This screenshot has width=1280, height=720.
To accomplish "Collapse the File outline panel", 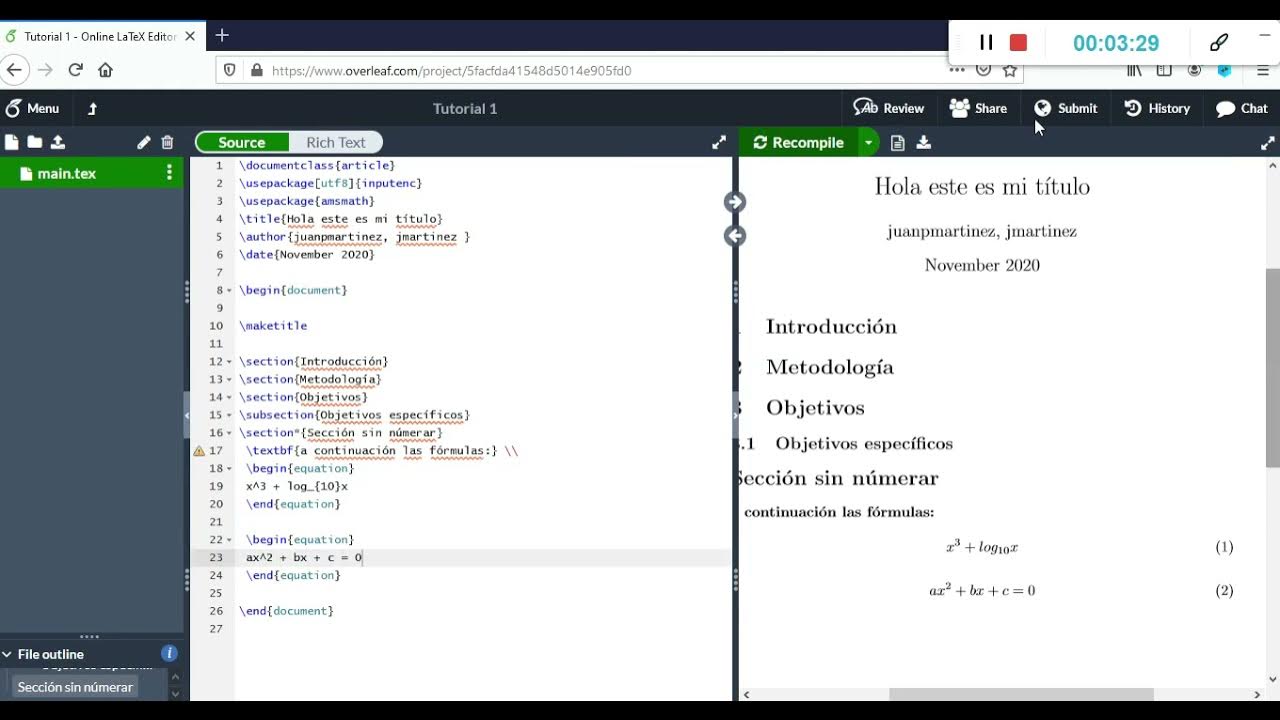I will pyautogui.click(x=7, y=654).
